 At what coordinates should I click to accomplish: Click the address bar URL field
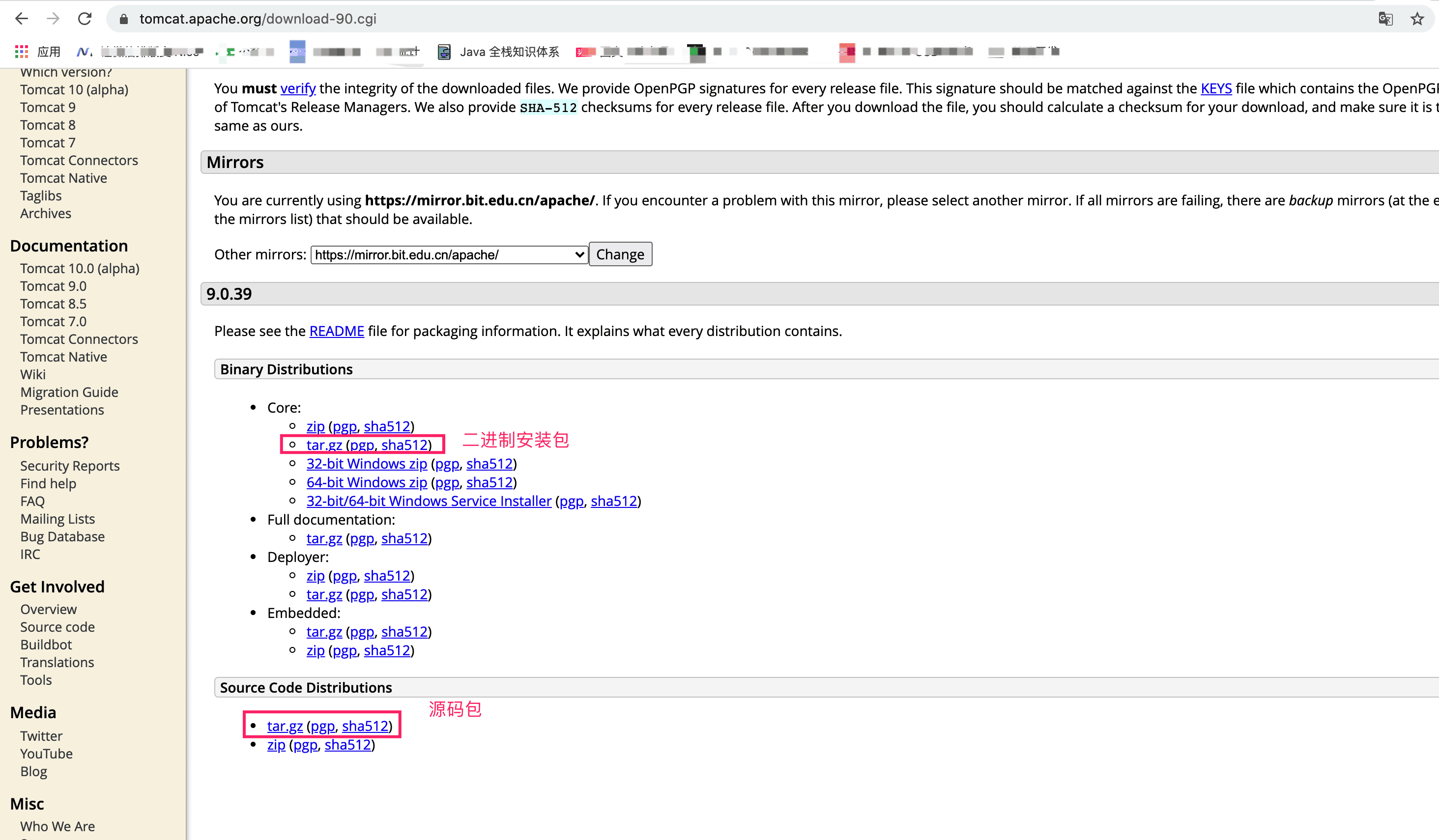pos(258,19)
